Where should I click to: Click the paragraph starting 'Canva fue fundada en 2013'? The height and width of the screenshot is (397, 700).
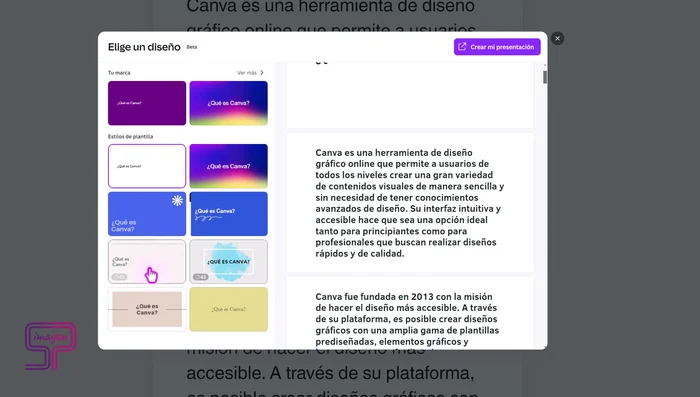point(407,319)
